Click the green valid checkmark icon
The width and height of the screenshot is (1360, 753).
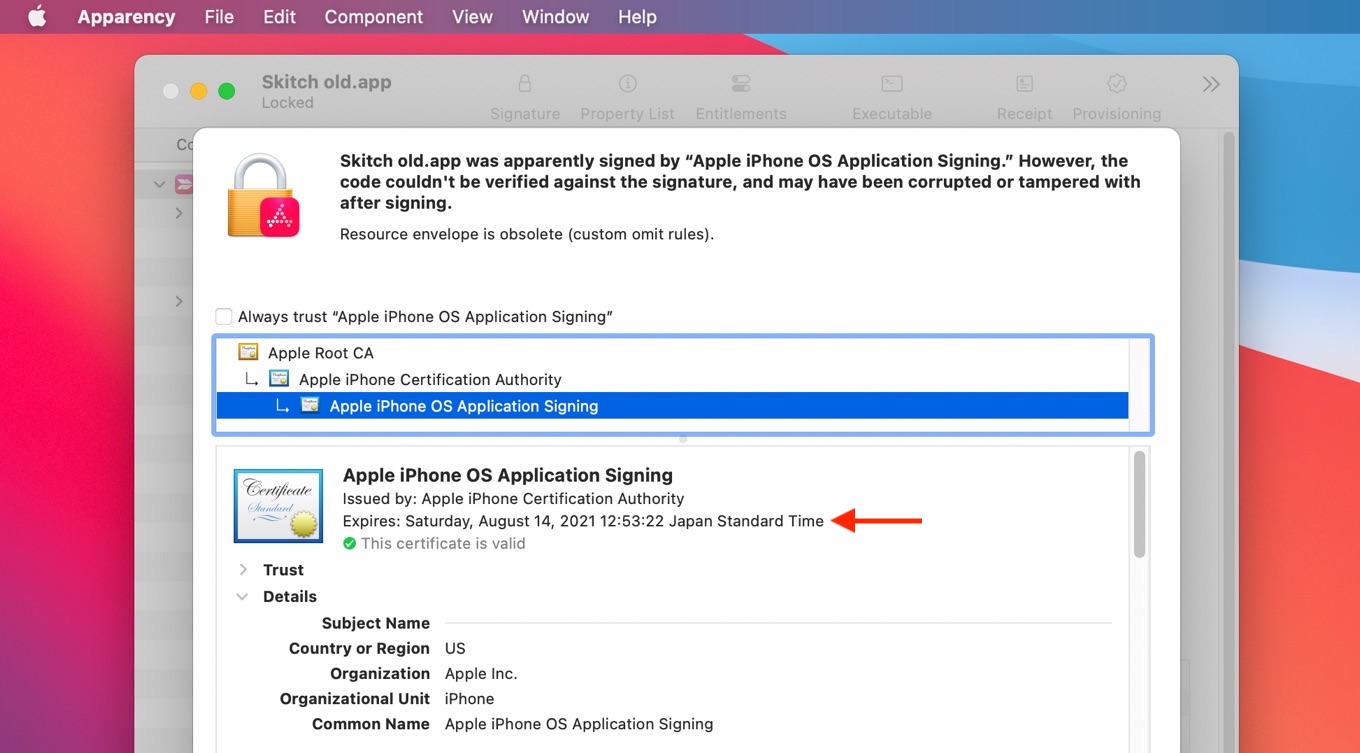click(x=349, y=544)
